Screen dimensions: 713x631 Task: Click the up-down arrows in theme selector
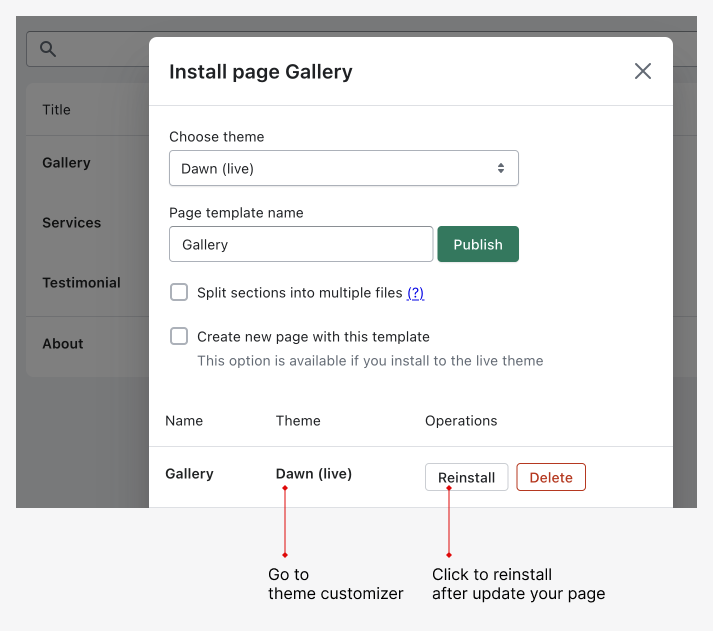point(501,168)
